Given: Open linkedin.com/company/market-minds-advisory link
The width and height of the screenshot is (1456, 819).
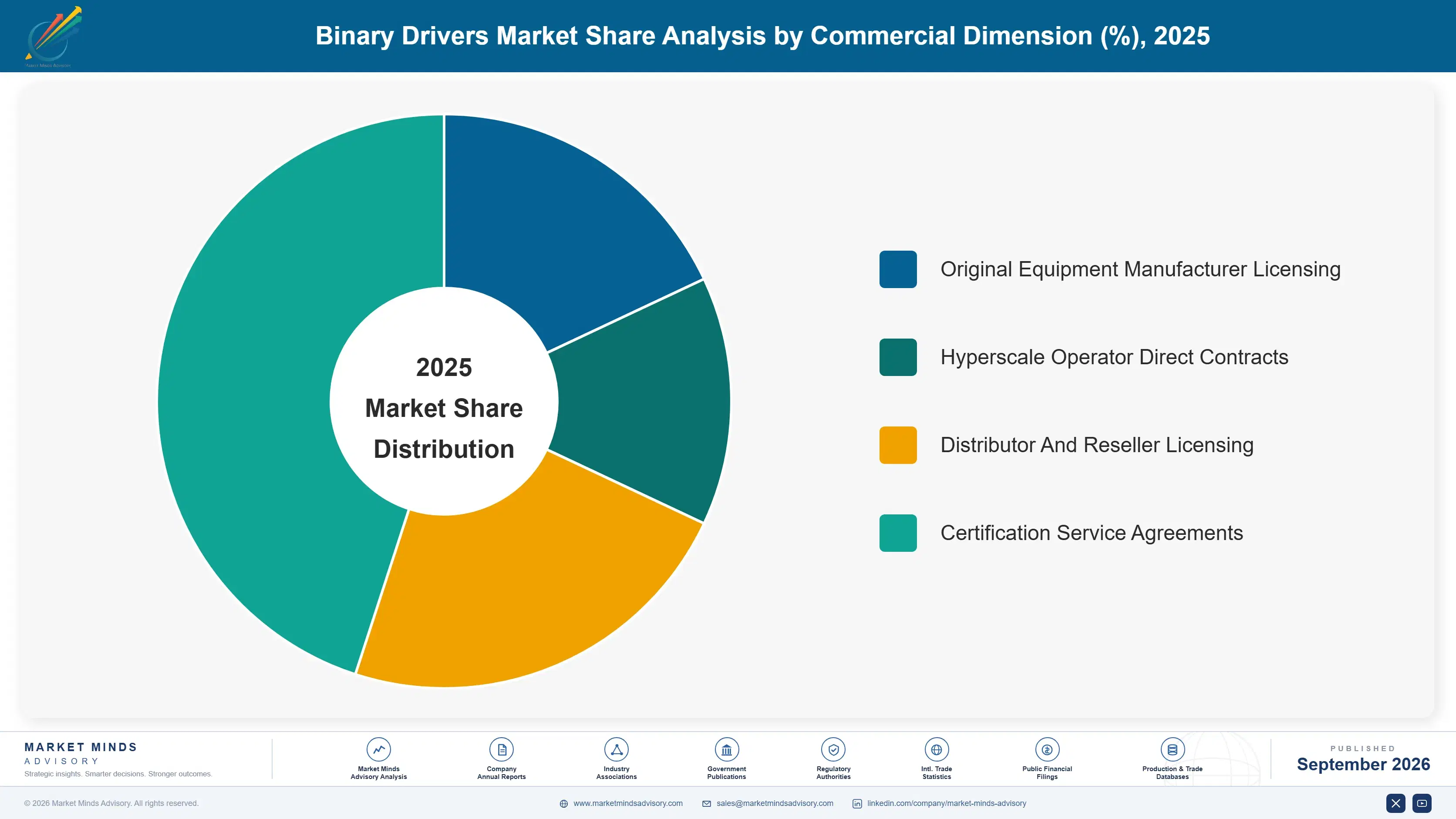Looking at the screenshot, I should [x=947, y=803].
